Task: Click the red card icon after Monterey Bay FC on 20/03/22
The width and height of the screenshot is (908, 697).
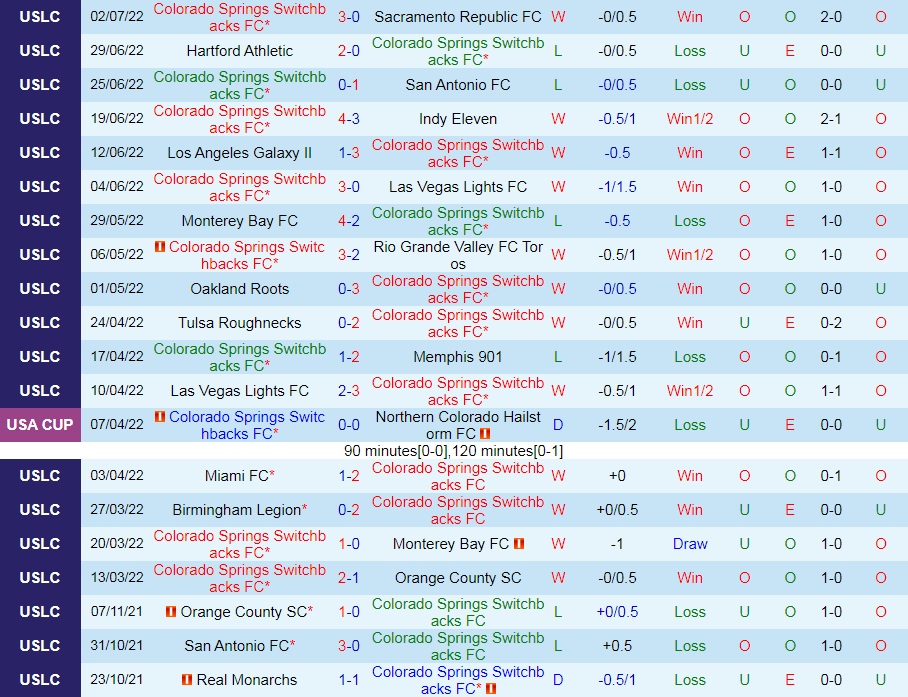Action: pos(519,544)
